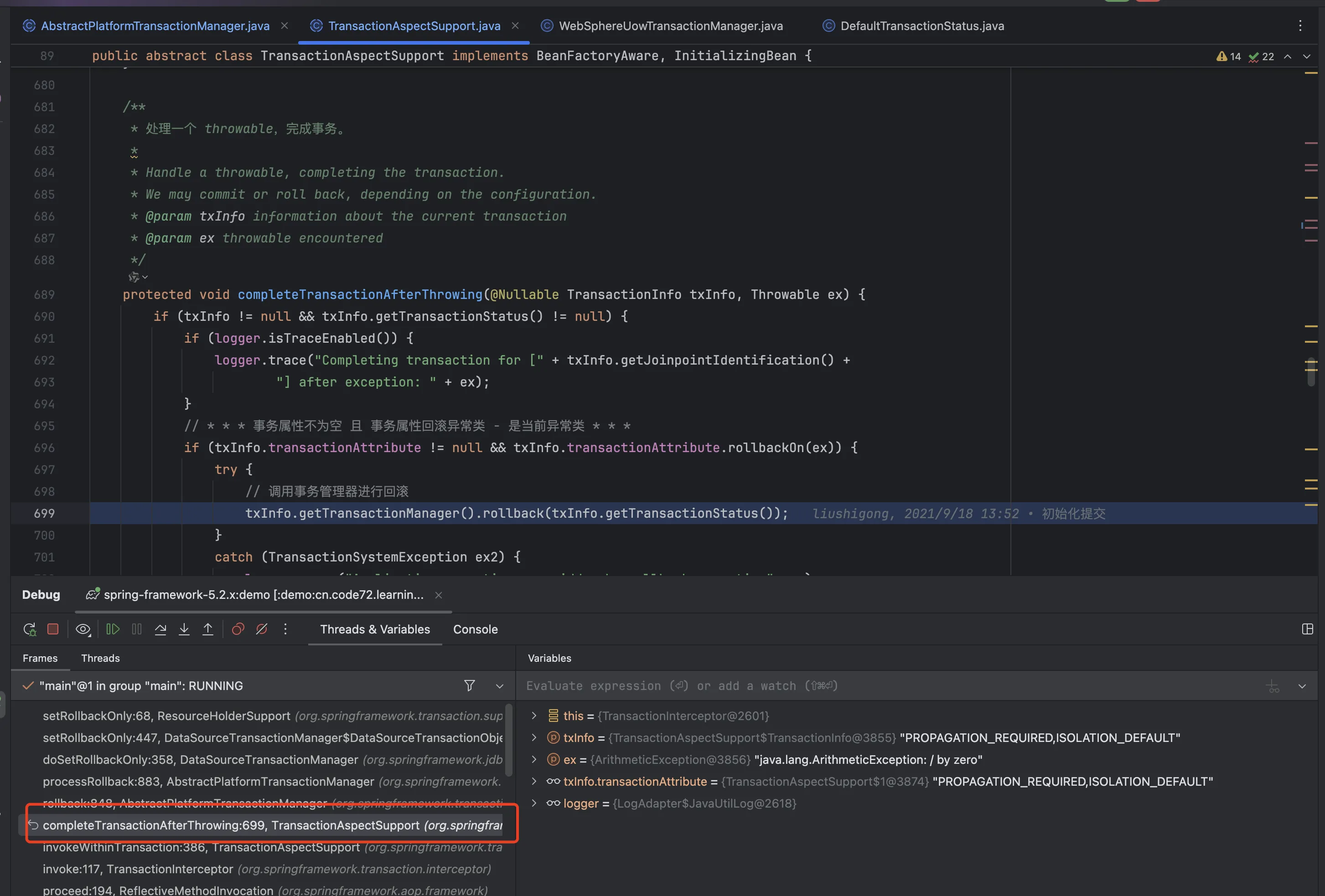This screenshot has height=896, width=1325.
Task: Expand the logger variable node
Action: tap(533, 803)
